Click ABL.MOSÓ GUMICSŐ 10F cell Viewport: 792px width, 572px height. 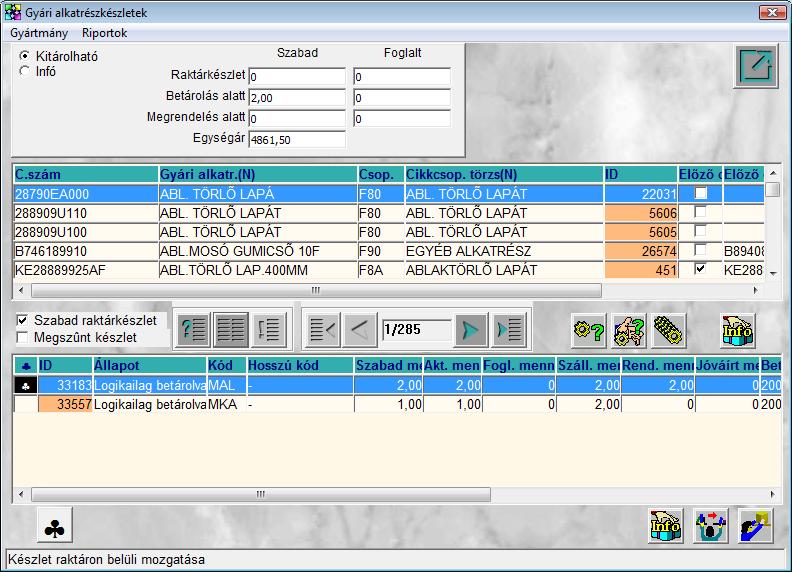[x=258, y=251]
